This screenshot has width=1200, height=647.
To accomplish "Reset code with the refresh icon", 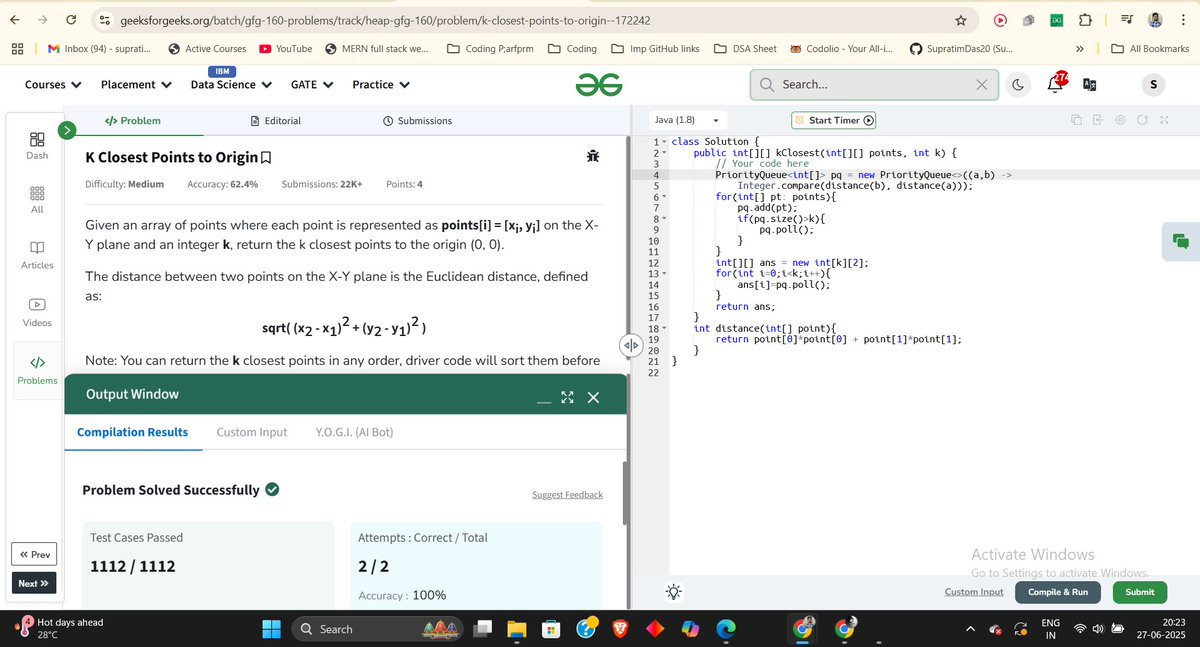I will click(x=1141, y=120).
